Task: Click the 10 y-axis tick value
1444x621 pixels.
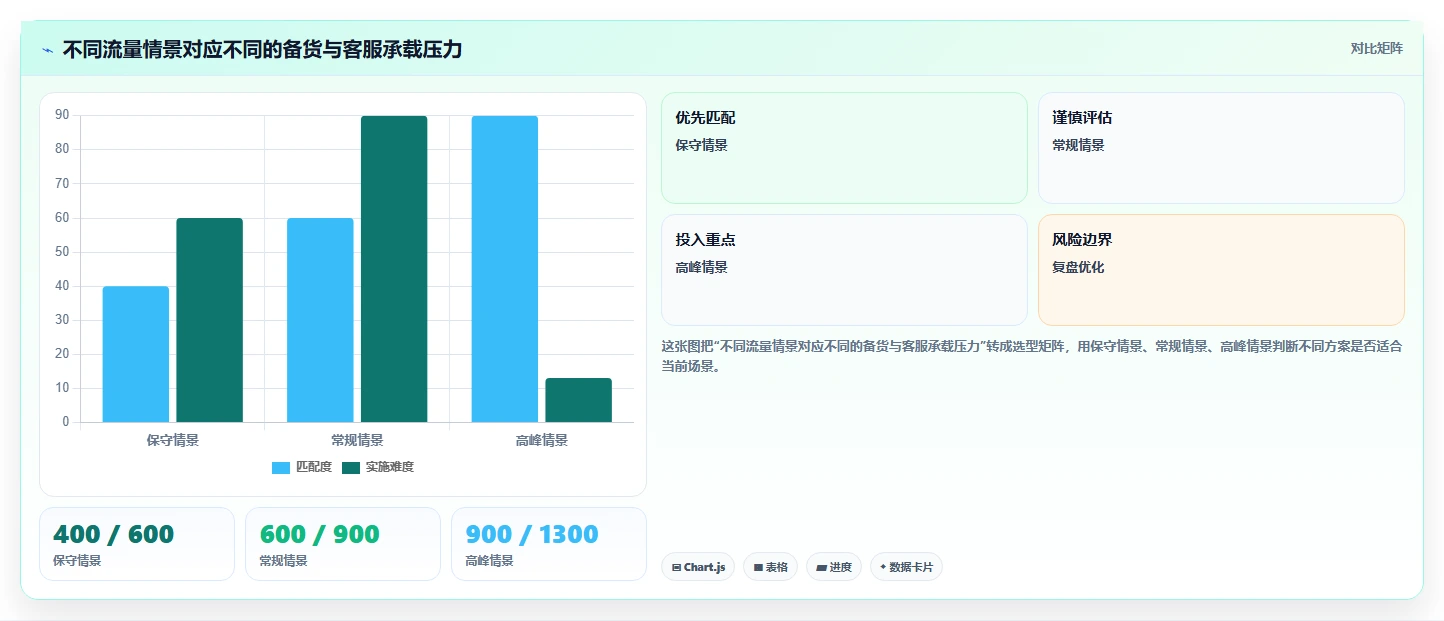Action: [x=62, y=388]
